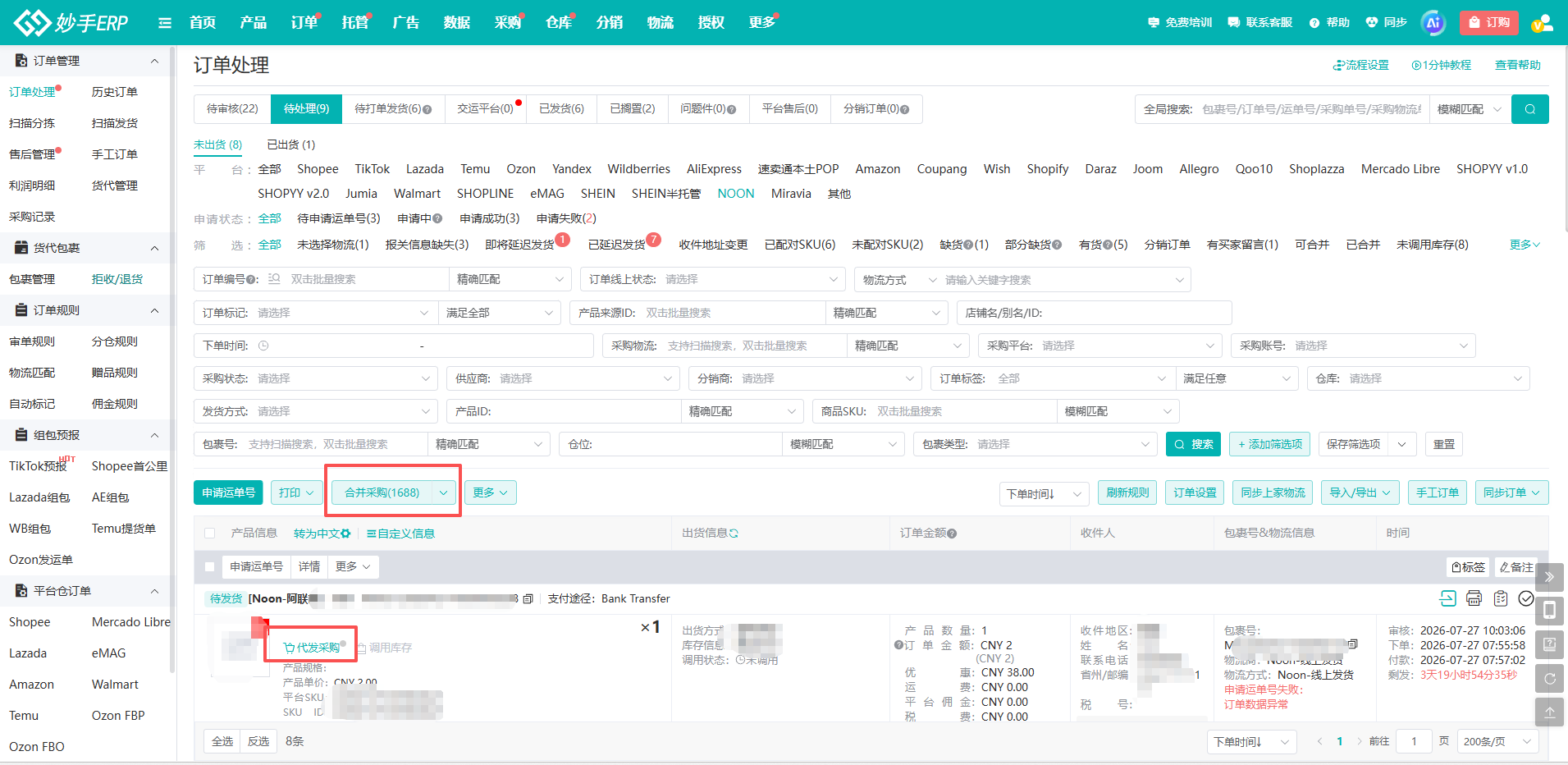Click the refresh icon on right rail

pyautogui.click(x=1549, y=679)
